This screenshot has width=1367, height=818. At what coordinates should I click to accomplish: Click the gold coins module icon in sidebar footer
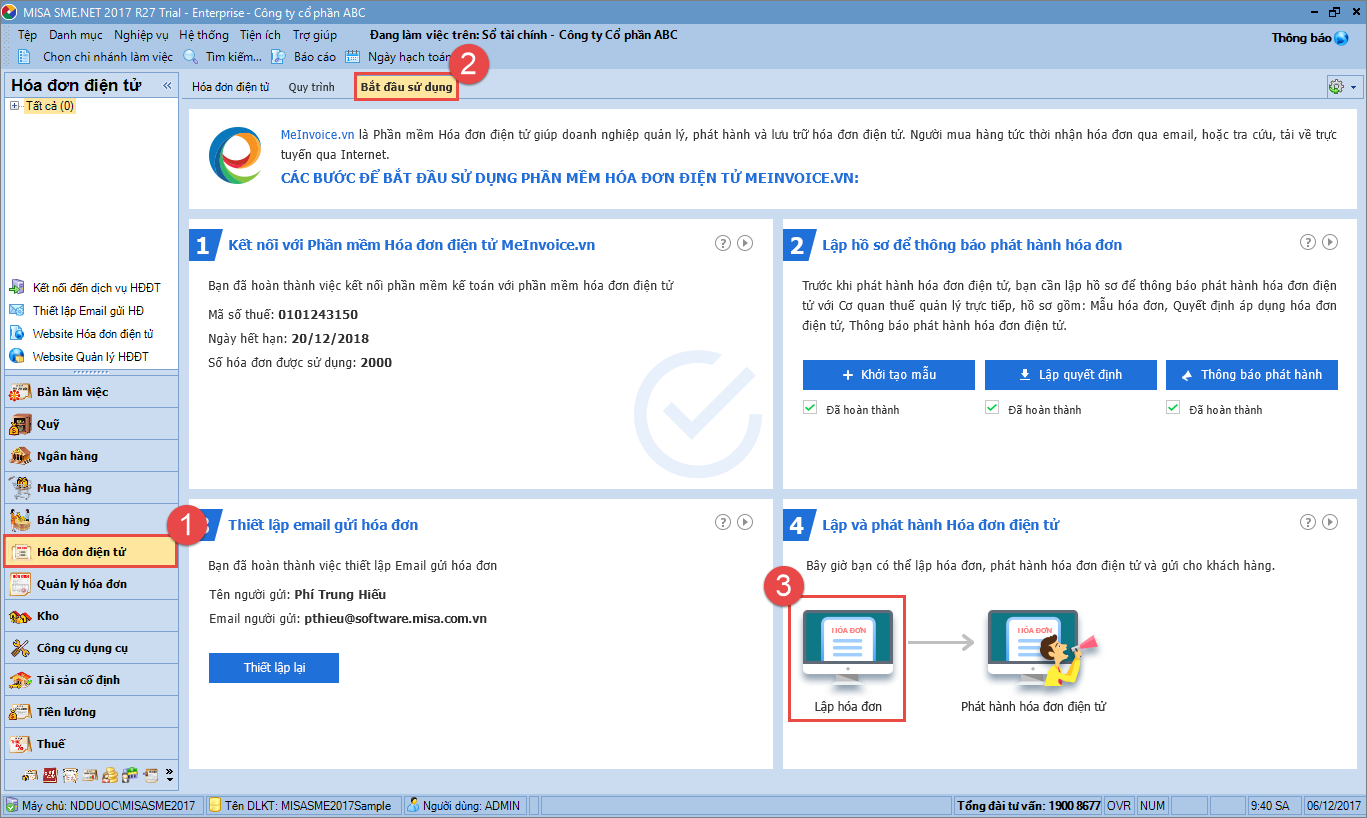coord(110,774)
